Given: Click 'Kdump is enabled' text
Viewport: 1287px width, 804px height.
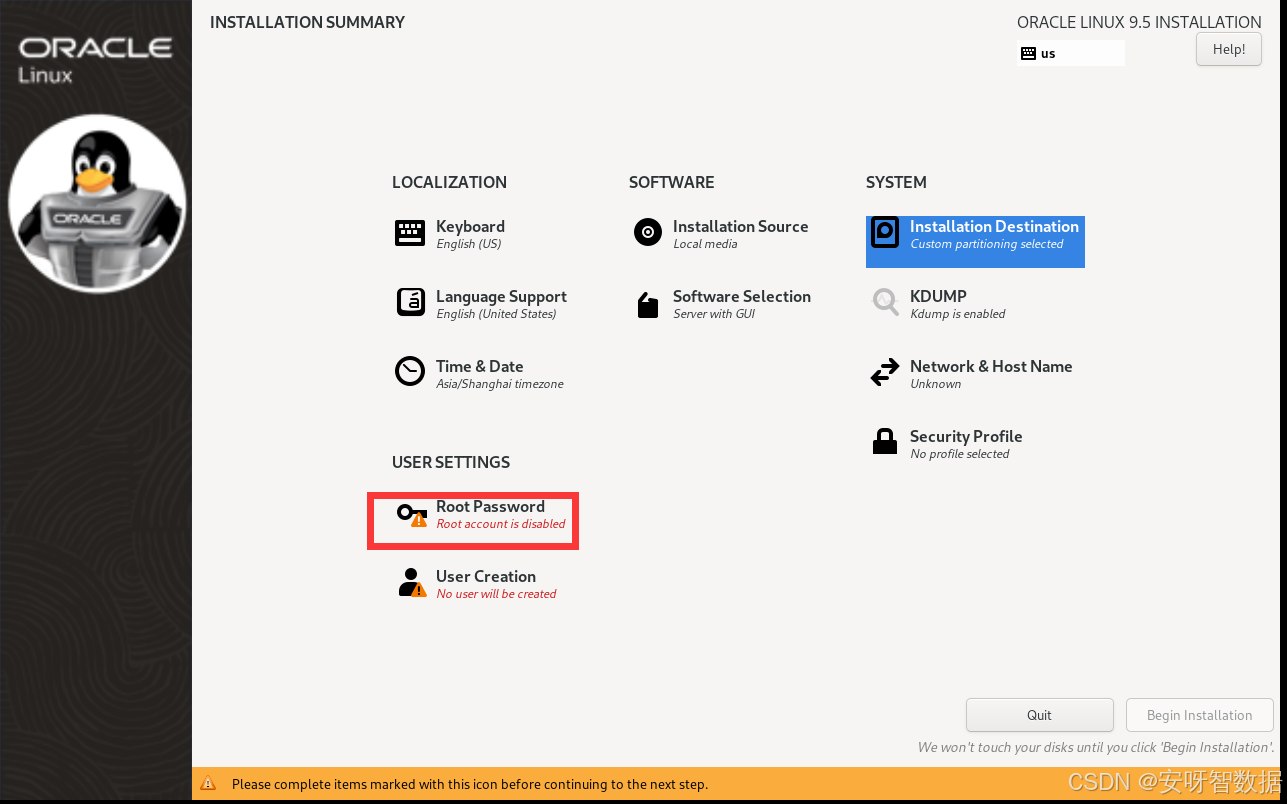Looking at the screenshot, I should pos(957,314).
